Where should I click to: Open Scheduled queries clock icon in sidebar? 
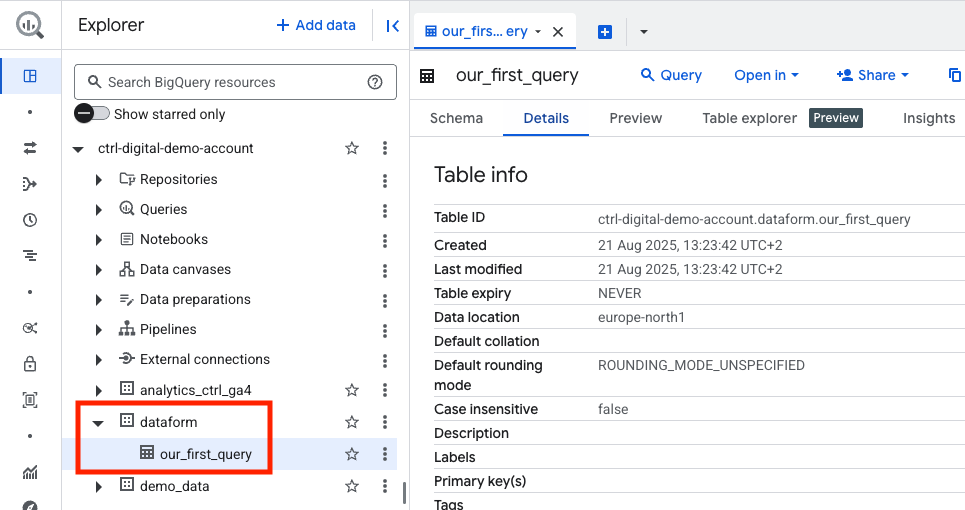coord(30,220)
